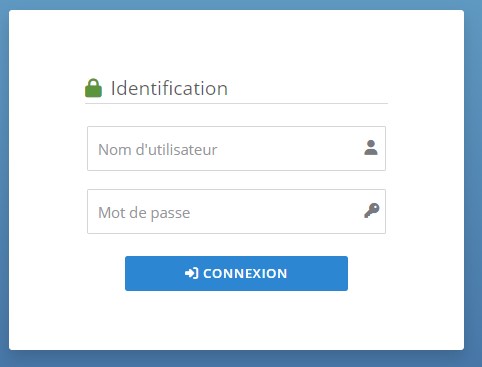
Task: Focus the Mot de passe input field
Action: (x=236, y=211)
